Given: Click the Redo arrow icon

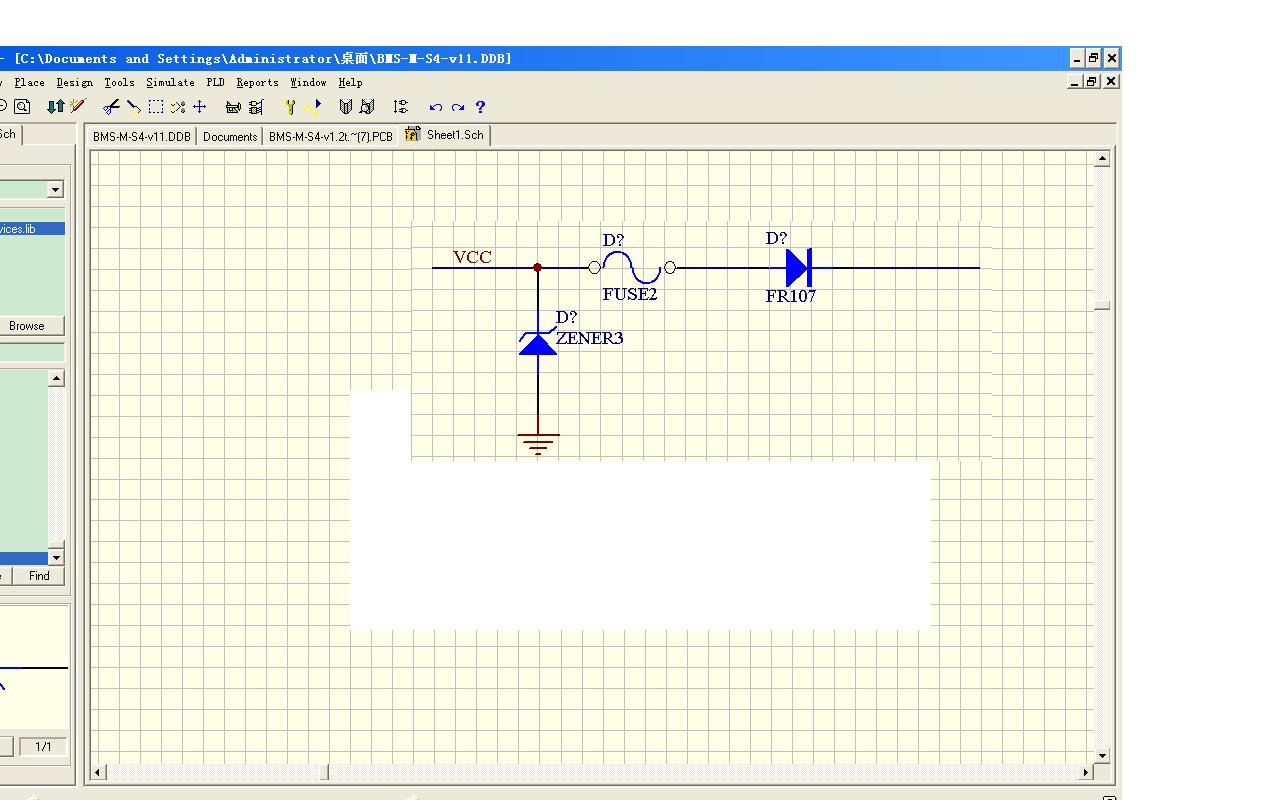Looking at the screenshot, I should (x=458, y=107).
